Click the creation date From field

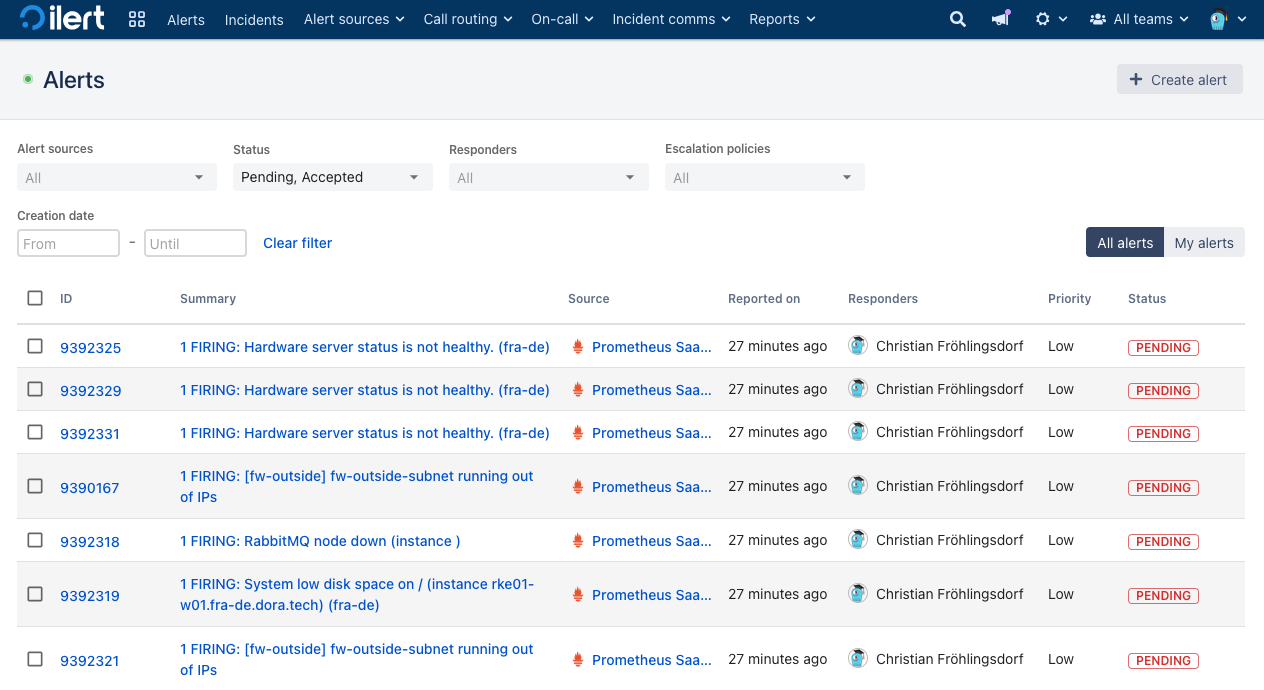pos(68,243)
